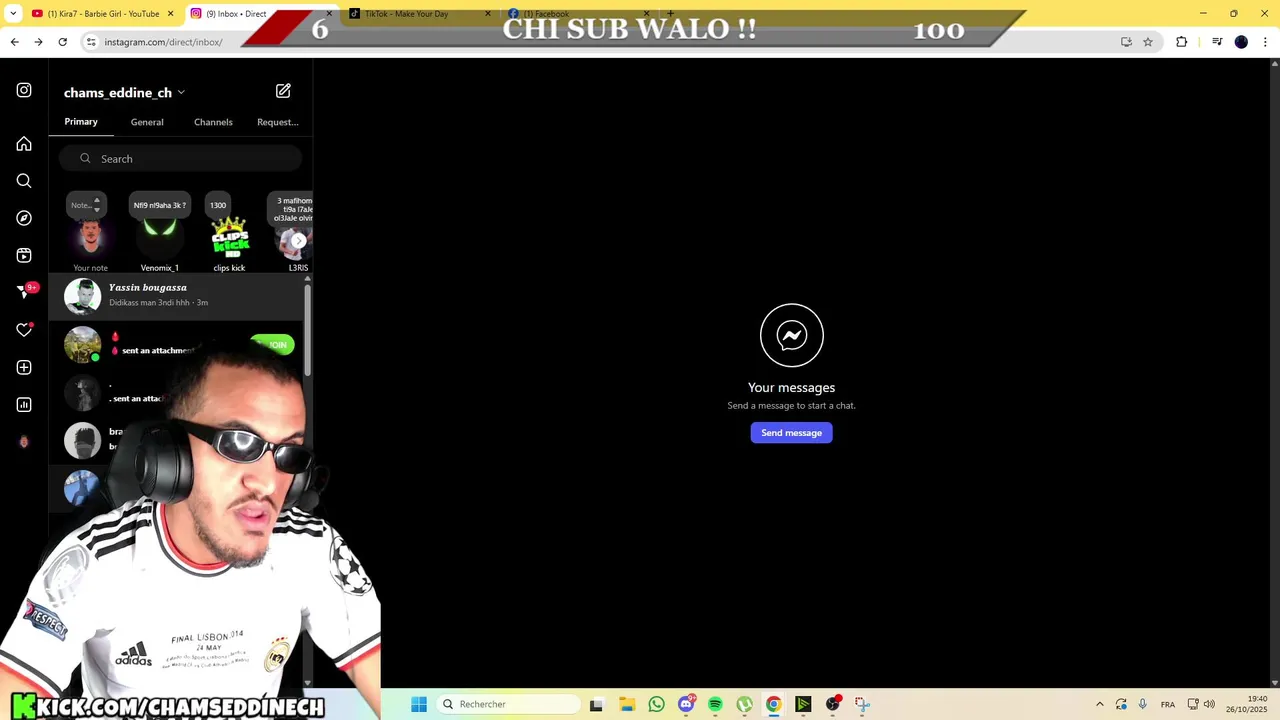Switch to the TikTok Make Your Day tab
Image resolution: width=1280 pixels, height=720 pixels.
420,14
